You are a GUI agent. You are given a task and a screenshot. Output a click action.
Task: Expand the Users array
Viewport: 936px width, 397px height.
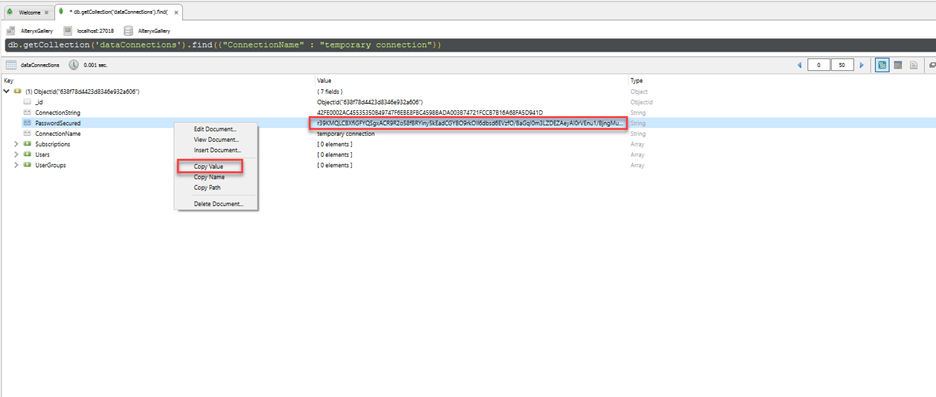click(x=17, y=155)
